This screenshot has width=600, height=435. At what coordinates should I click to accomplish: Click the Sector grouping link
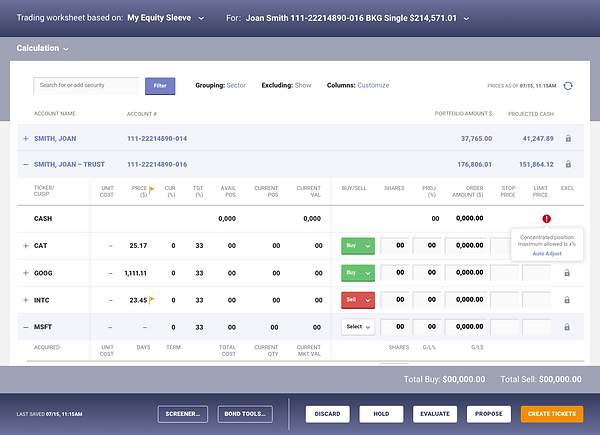click(236, 85)
